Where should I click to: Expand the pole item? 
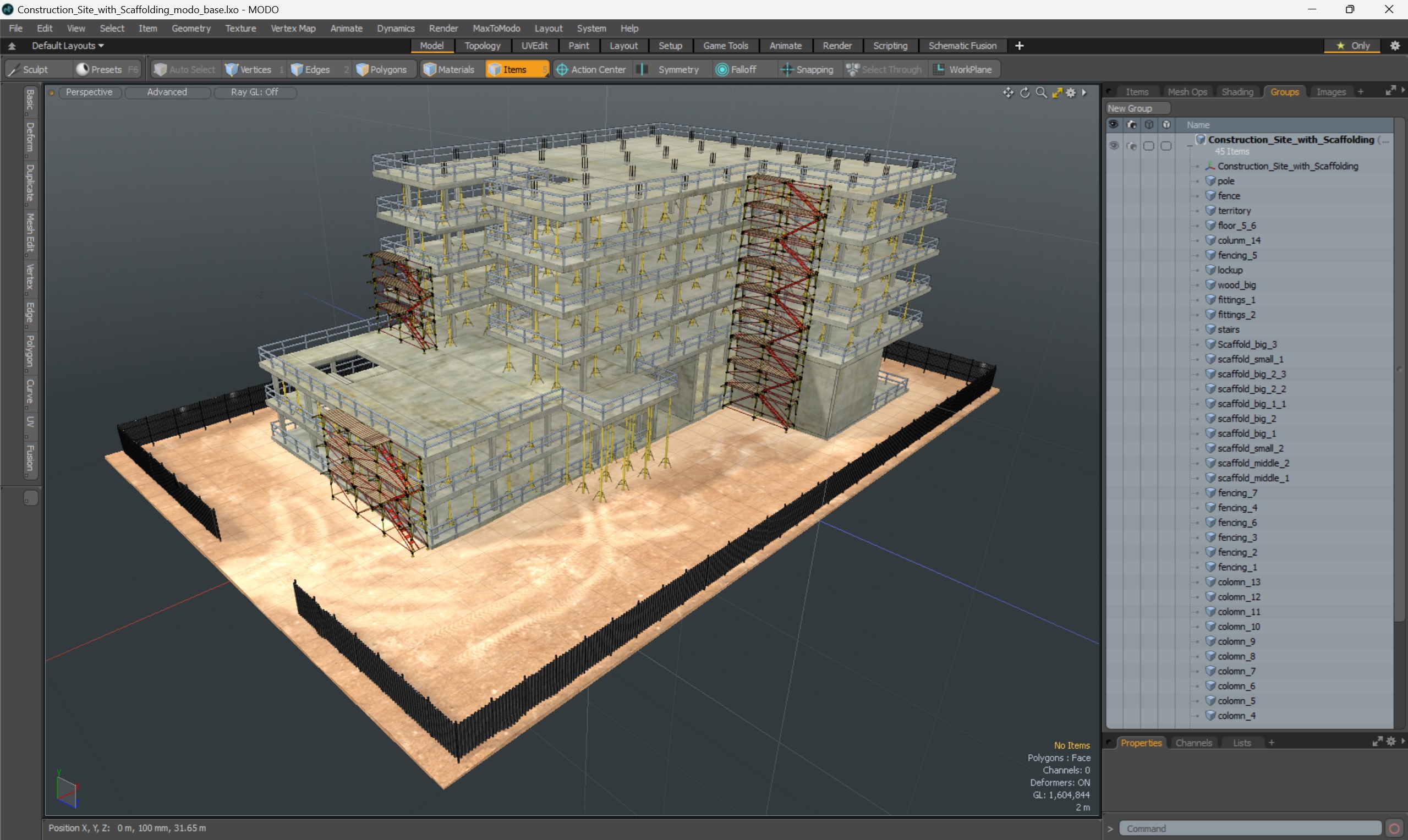(1197, 181)
